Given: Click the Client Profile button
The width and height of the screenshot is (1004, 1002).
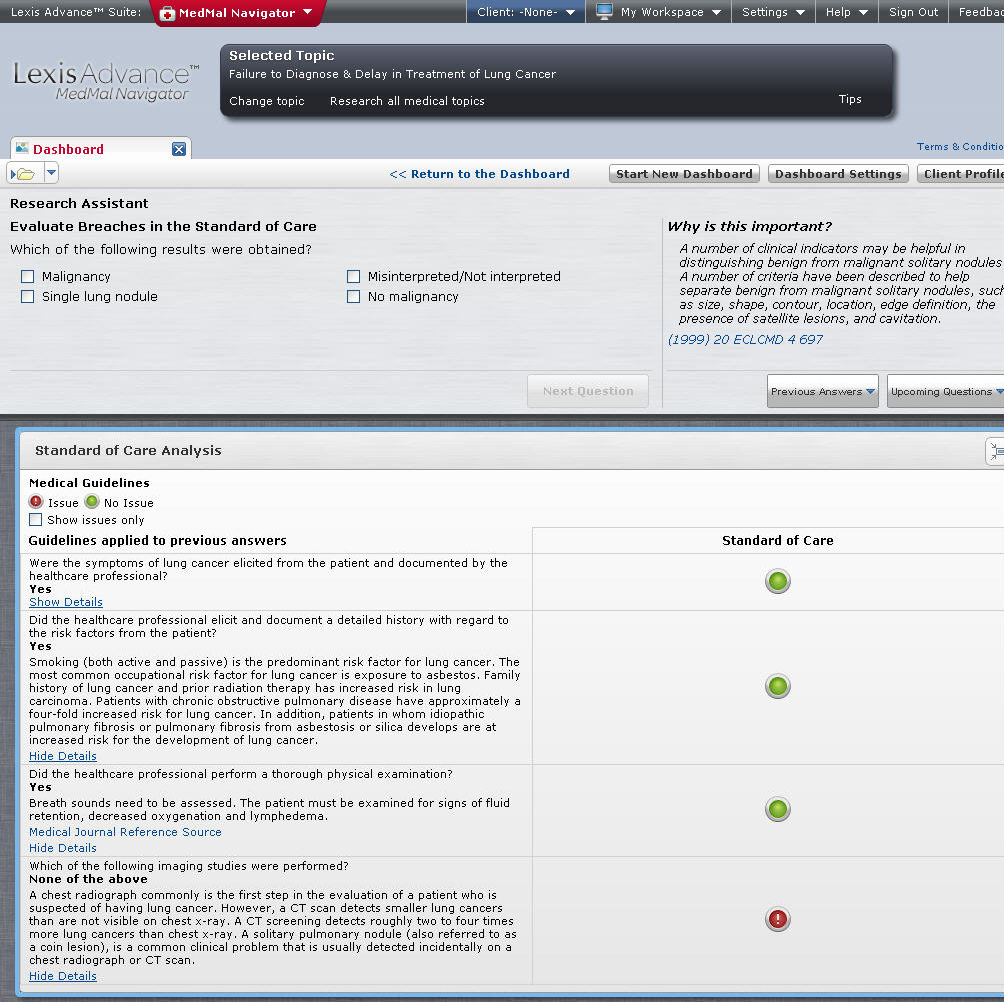Looking at the screenshot, I should 960,174.
